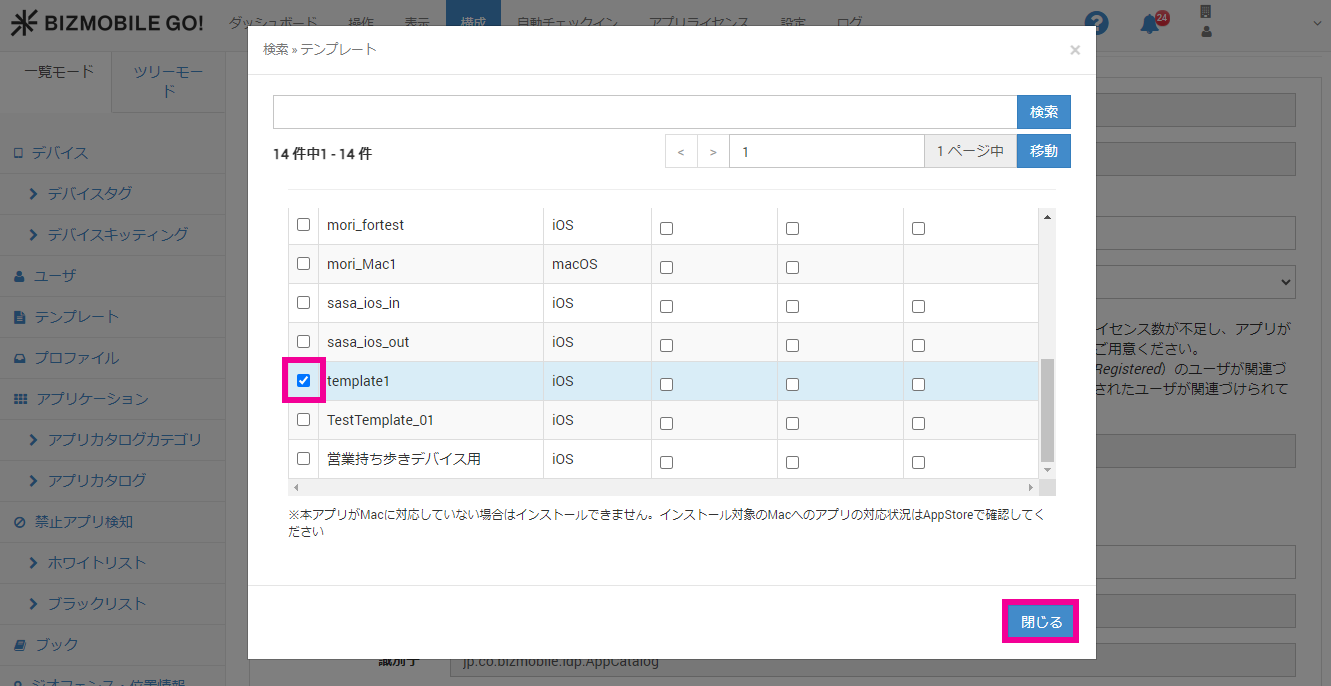The width and height of the screenshot is (1331, 686).
Task: Click the BizMobile Go! logo
Action: (106, 24)
